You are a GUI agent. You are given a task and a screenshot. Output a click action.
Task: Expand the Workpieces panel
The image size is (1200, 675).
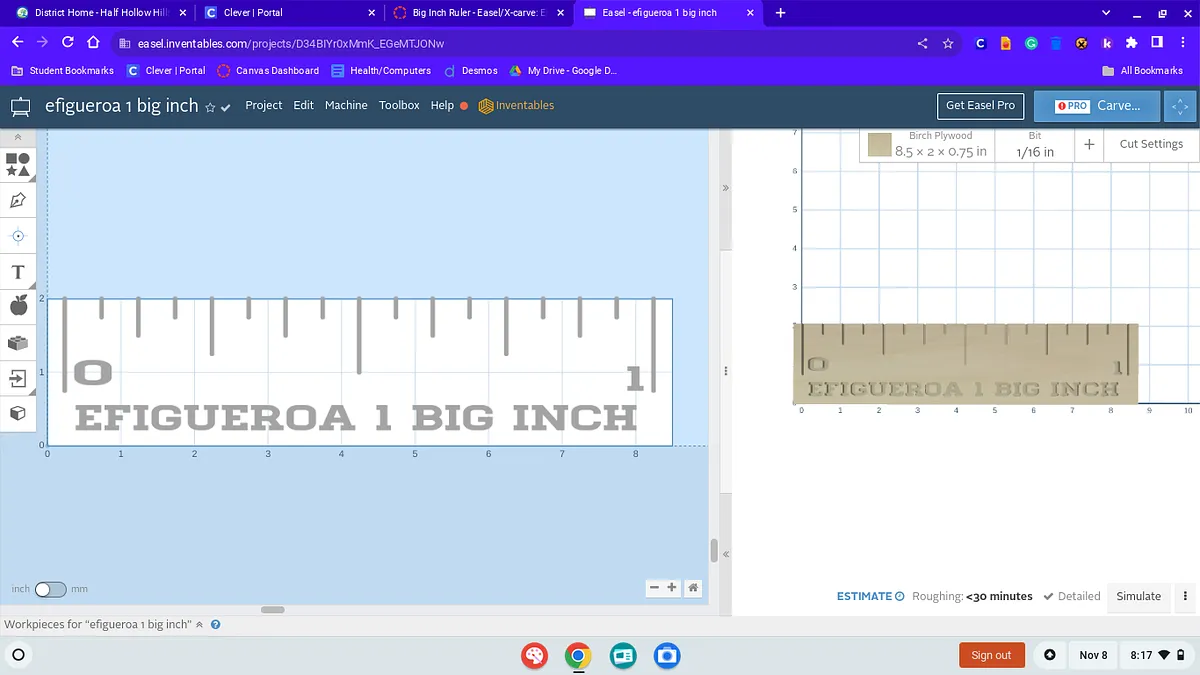coord(199,625)
